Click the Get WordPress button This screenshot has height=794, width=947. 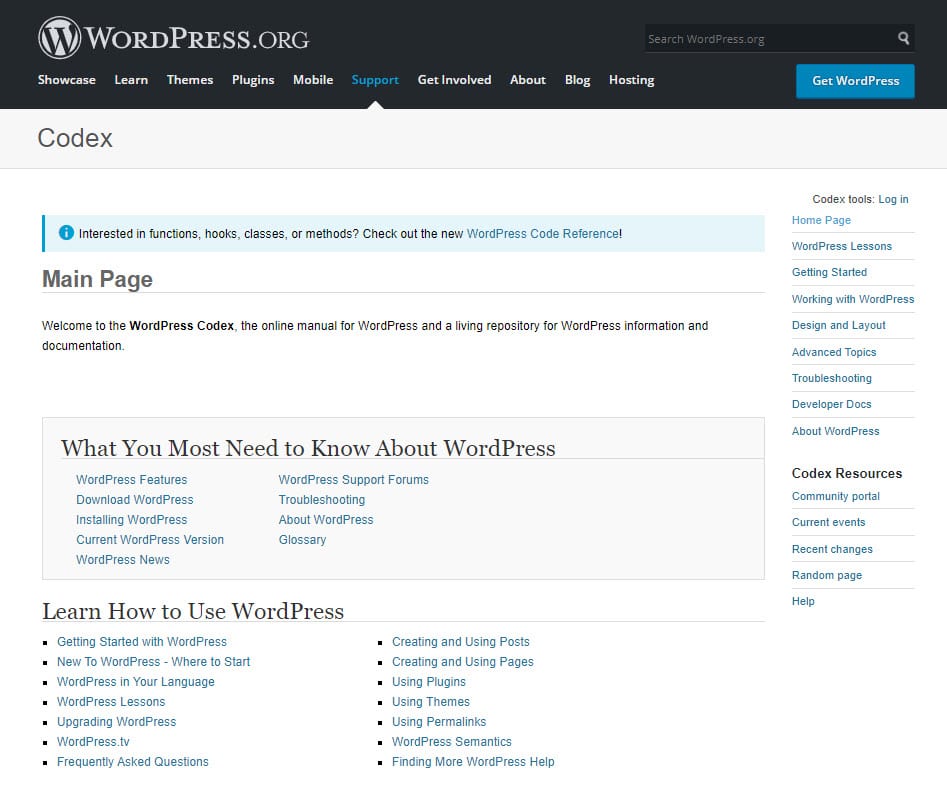pyautogui.click(x=855, y=81)
